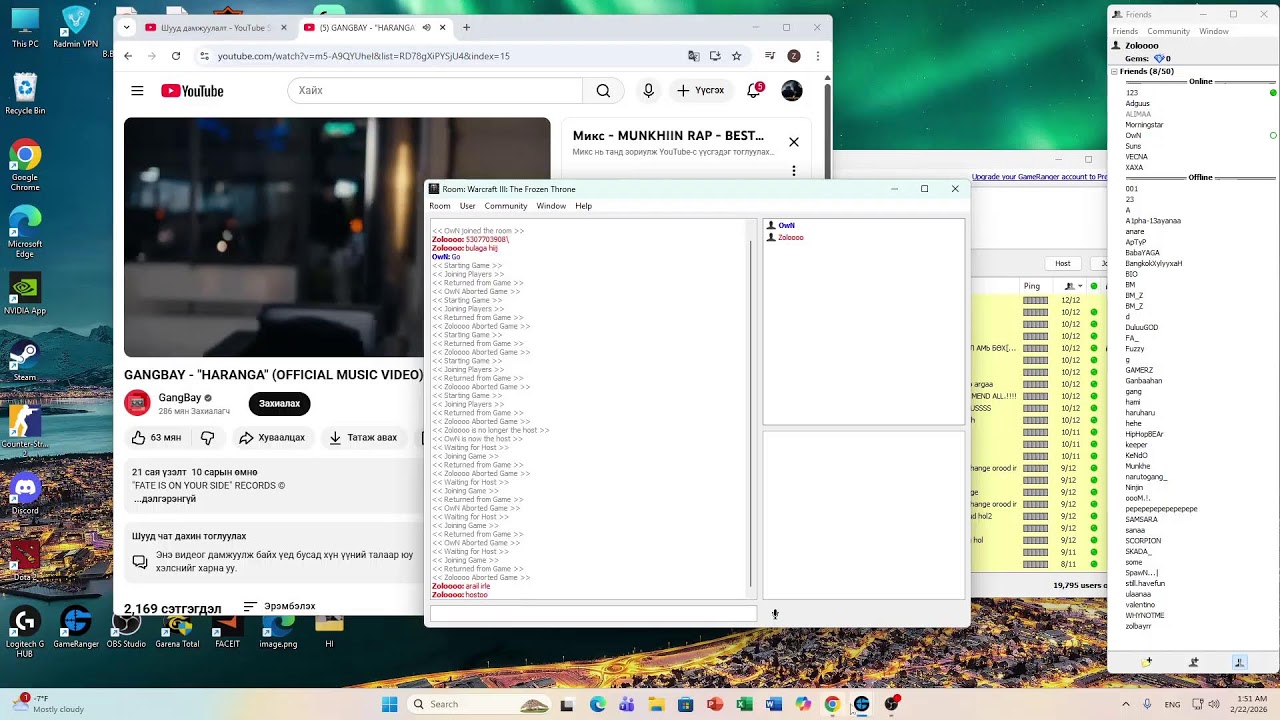Click the Add Friend icon in Friends window
1280x720 pixels.
click(x=1193, y=662)
